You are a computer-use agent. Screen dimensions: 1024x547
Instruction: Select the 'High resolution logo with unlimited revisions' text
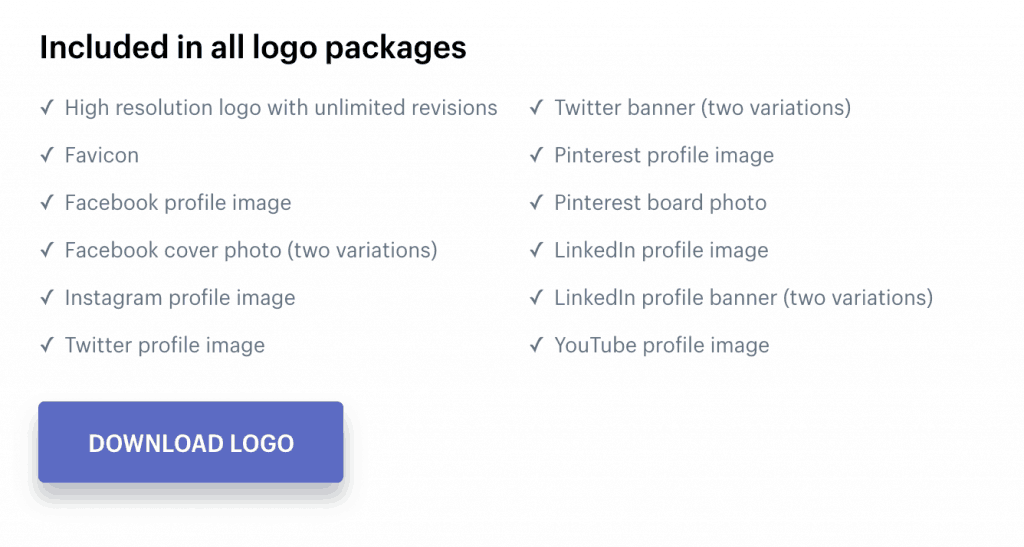281,108
